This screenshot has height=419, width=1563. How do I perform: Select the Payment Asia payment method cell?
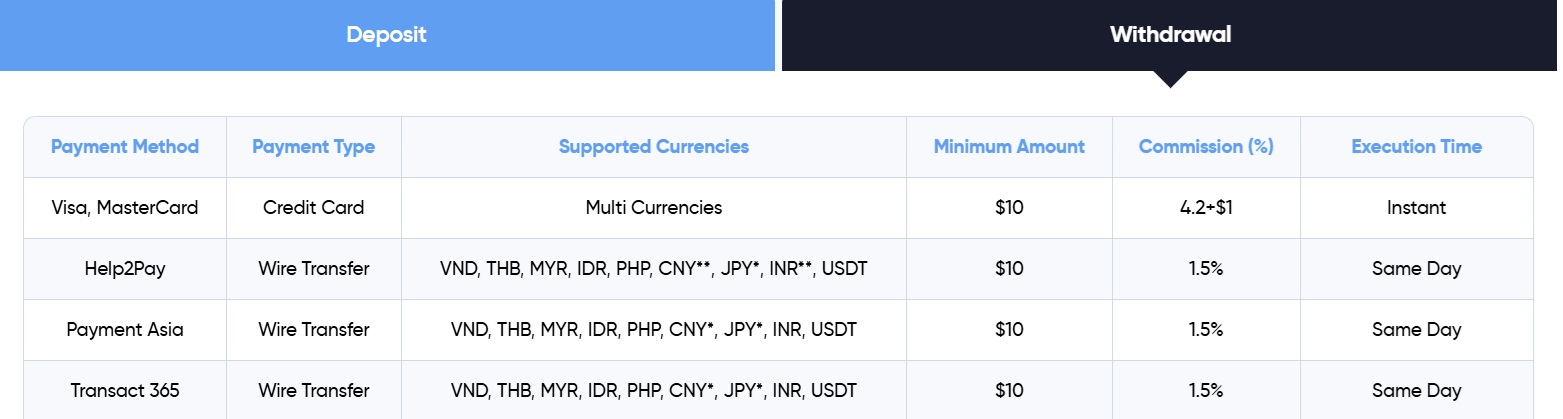[x=125, y=330]
